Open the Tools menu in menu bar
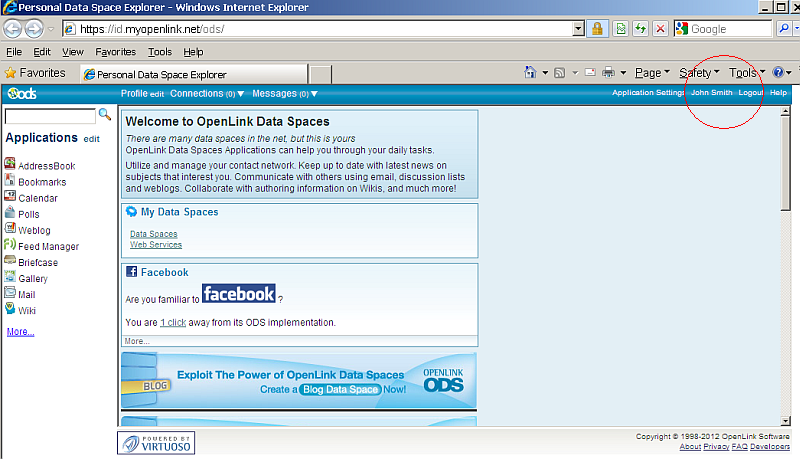The height and width of the screenshot is (459, 800). point(160,52)
